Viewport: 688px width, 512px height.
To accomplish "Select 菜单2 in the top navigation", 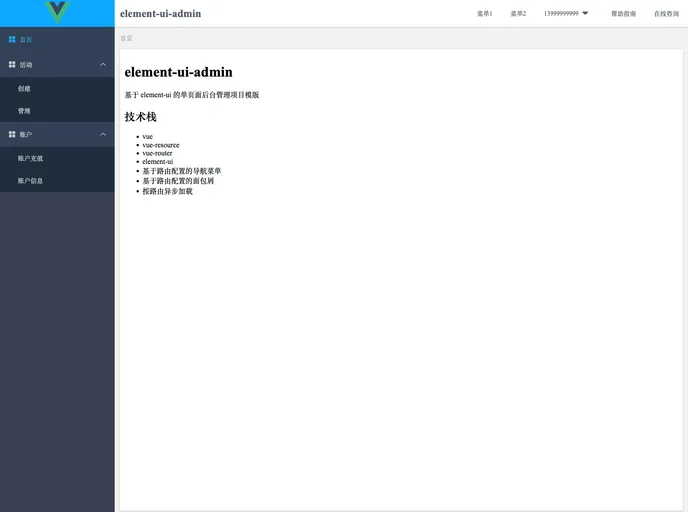I will point(518,14).
